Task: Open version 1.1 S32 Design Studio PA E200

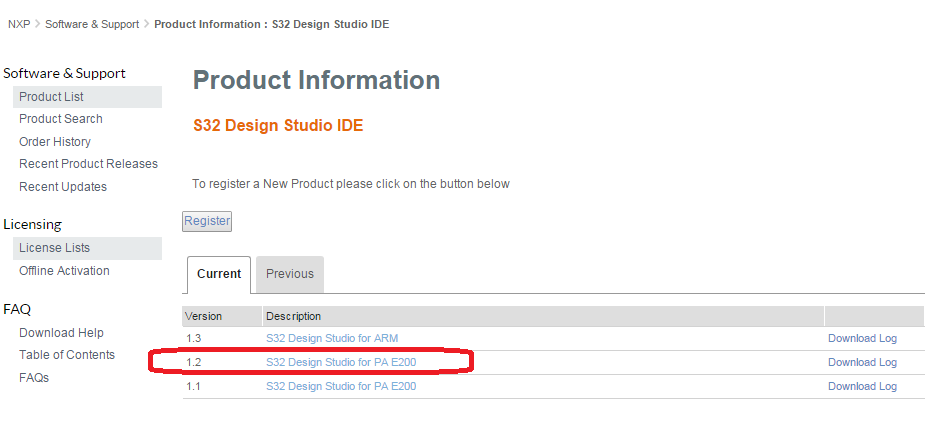Action: [x=341, y=386]
